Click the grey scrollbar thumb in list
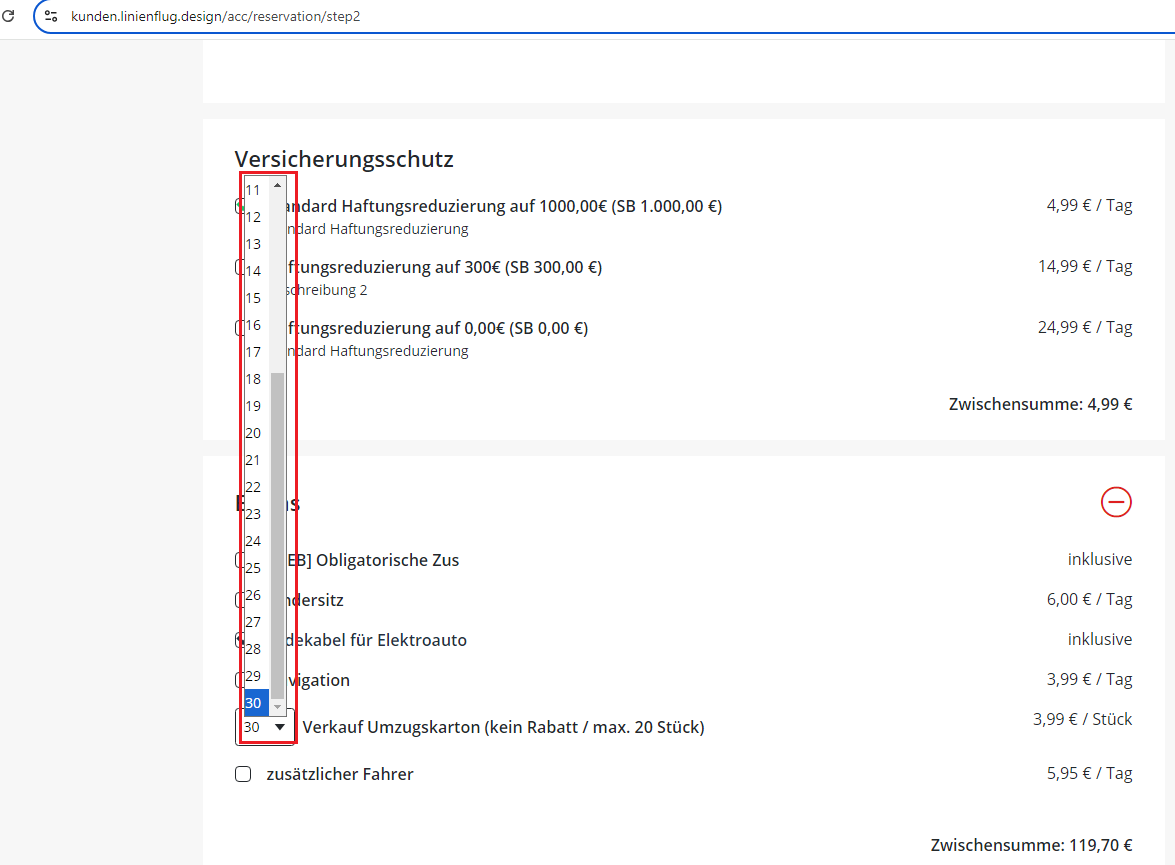The width and height of the screenshot is (1175, 865). coord(278,530)
